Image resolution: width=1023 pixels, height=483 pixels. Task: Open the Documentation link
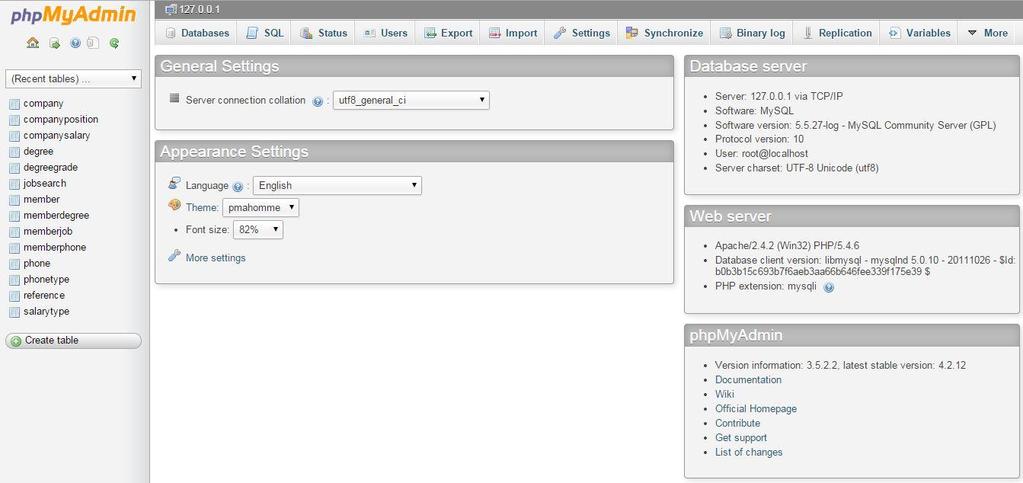click(x=748, y=380)
